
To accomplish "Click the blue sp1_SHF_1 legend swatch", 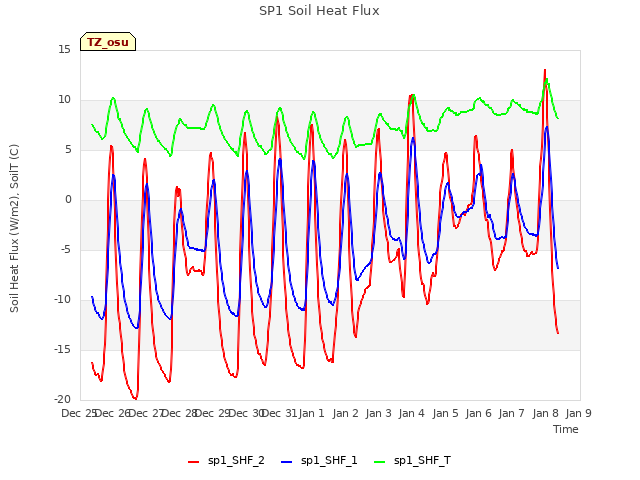I will pyautogui.click(x=287, y=462).
